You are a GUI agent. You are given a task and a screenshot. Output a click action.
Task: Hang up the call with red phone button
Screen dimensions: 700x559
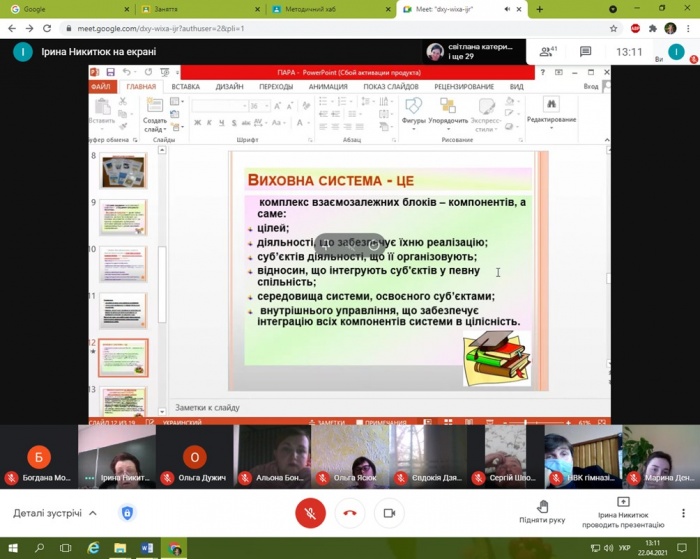(350, 513)
